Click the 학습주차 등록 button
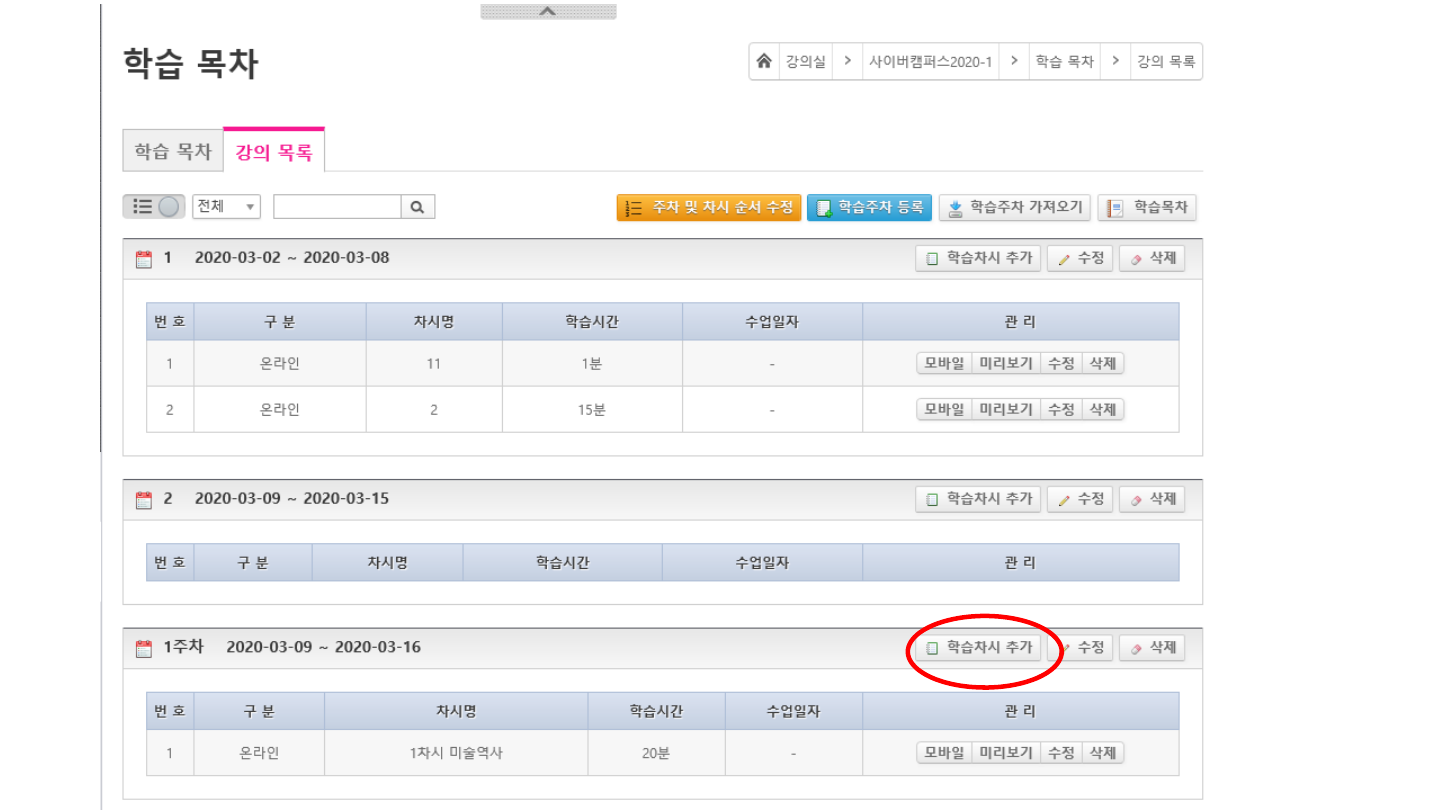The image size is (1440, 810). click(x=869, y=208)
